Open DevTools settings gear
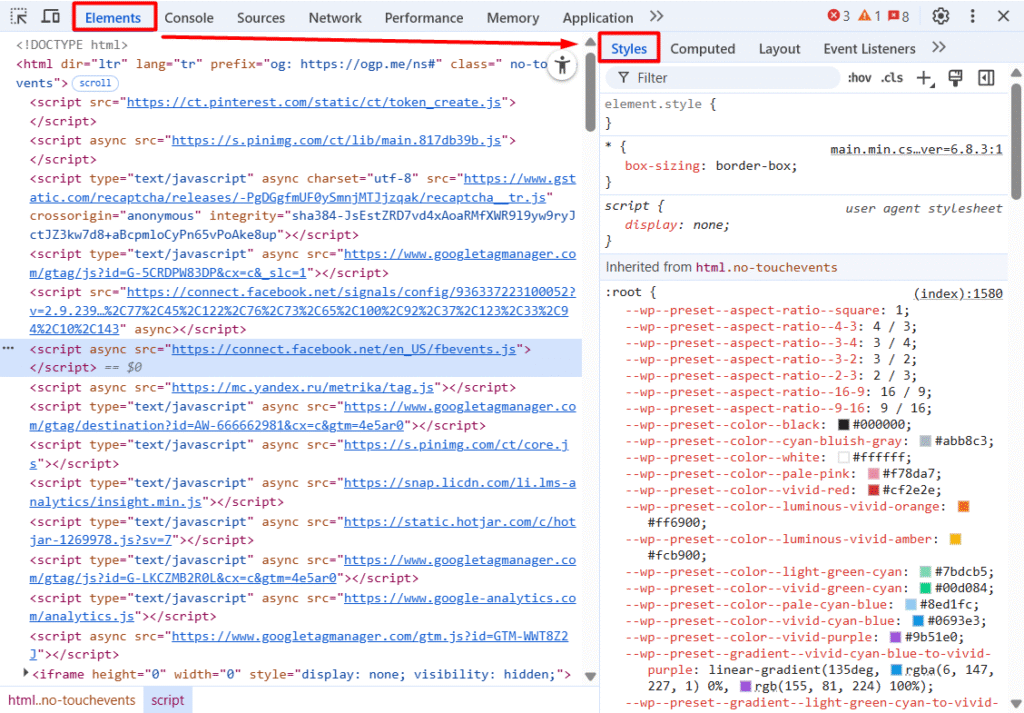The width and height of the screenshot is (1024, 713). coord(940,16)
